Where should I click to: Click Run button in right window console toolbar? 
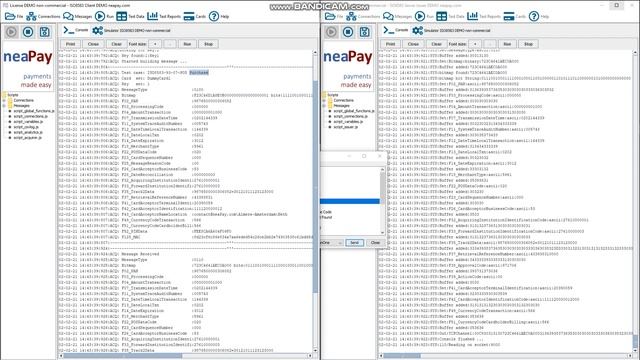[507, 44]
